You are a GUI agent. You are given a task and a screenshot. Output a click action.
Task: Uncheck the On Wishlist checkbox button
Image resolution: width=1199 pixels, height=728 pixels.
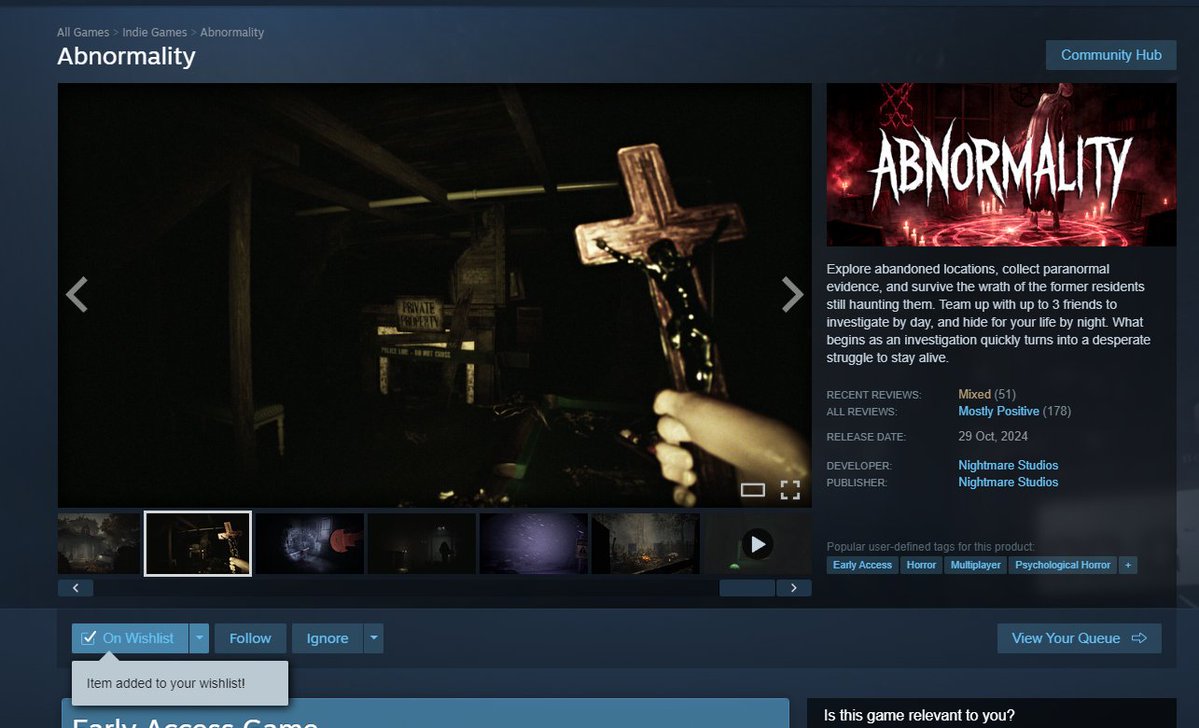coord(130,638)
